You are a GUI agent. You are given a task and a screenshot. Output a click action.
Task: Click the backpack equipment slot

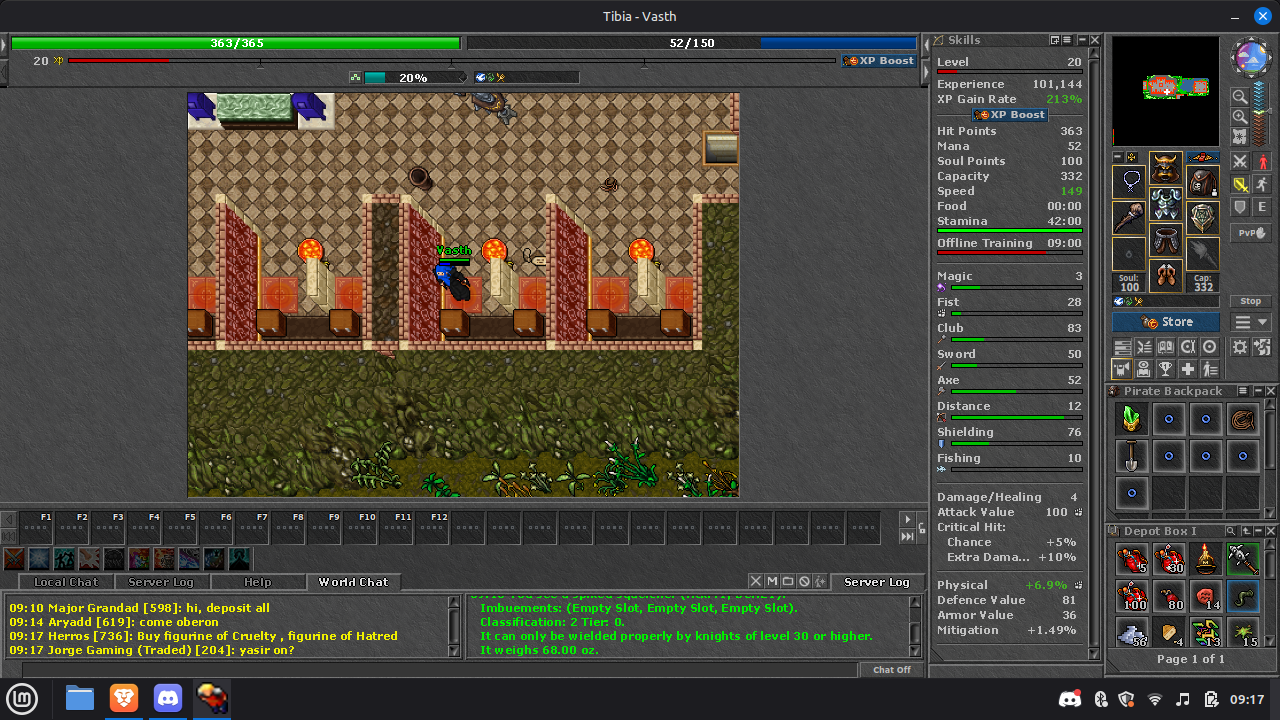coord(1202,182)
